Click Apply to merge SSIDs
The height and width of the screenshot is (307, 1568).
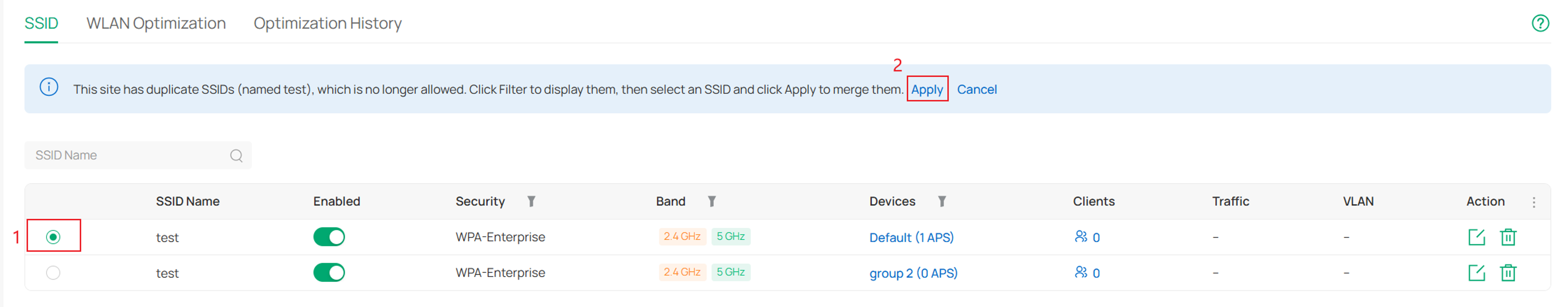pyautogui.click(x=927, y=90)
